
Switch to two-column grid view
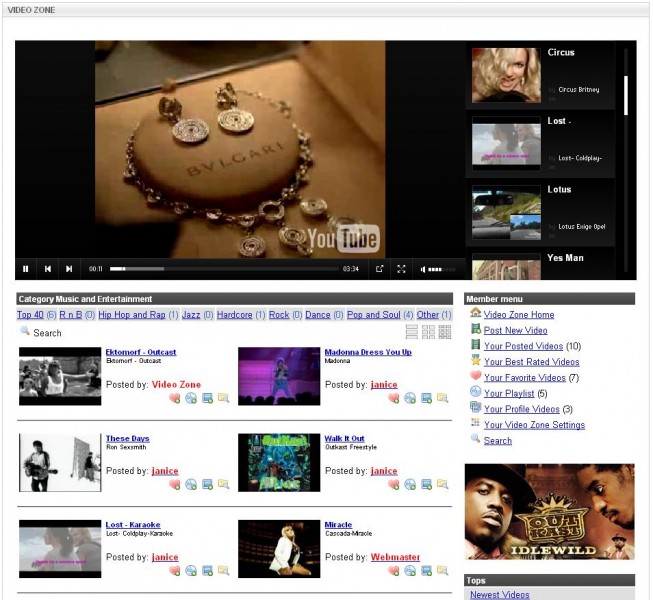pos(428,332)
